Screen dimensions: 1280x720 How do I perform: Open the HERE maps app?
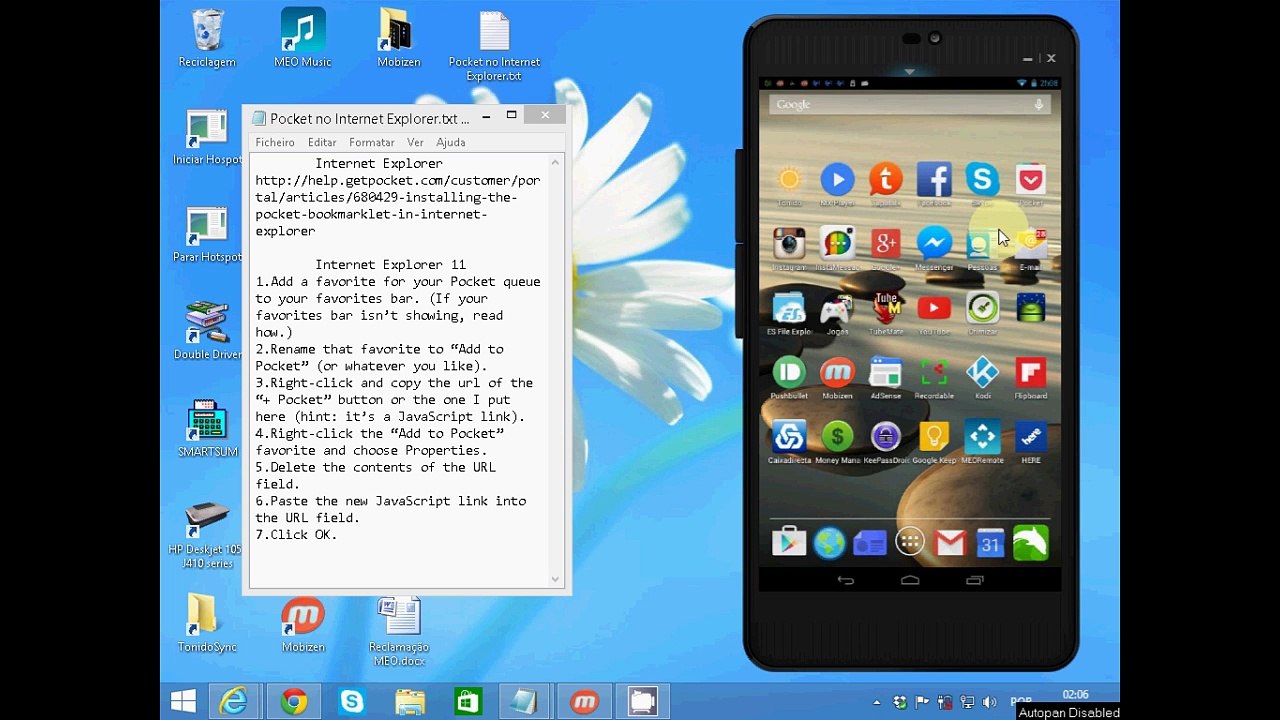click(1031, 436)
